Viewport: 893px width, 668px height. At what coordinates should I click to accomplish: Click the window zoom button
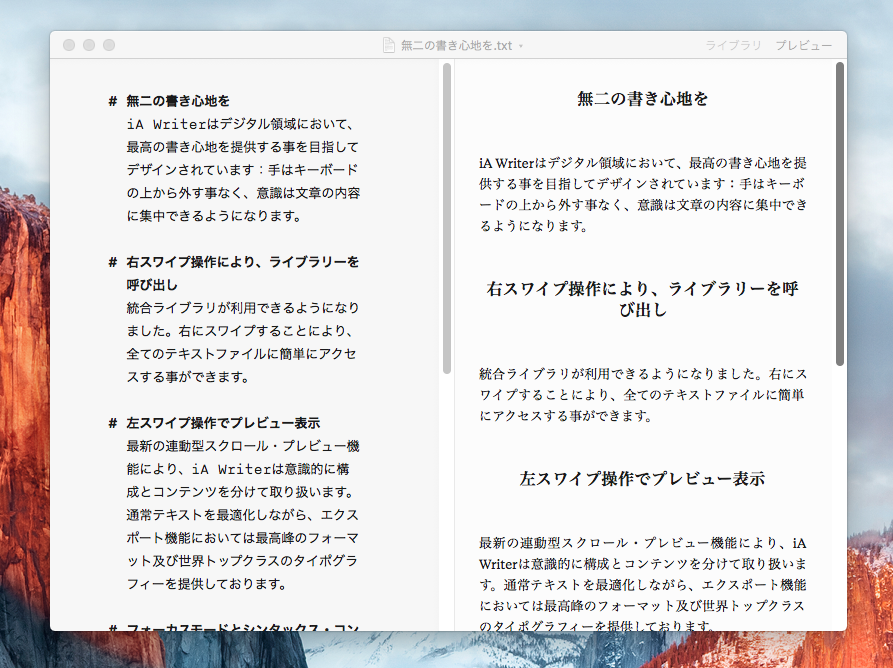pos(109,45)
